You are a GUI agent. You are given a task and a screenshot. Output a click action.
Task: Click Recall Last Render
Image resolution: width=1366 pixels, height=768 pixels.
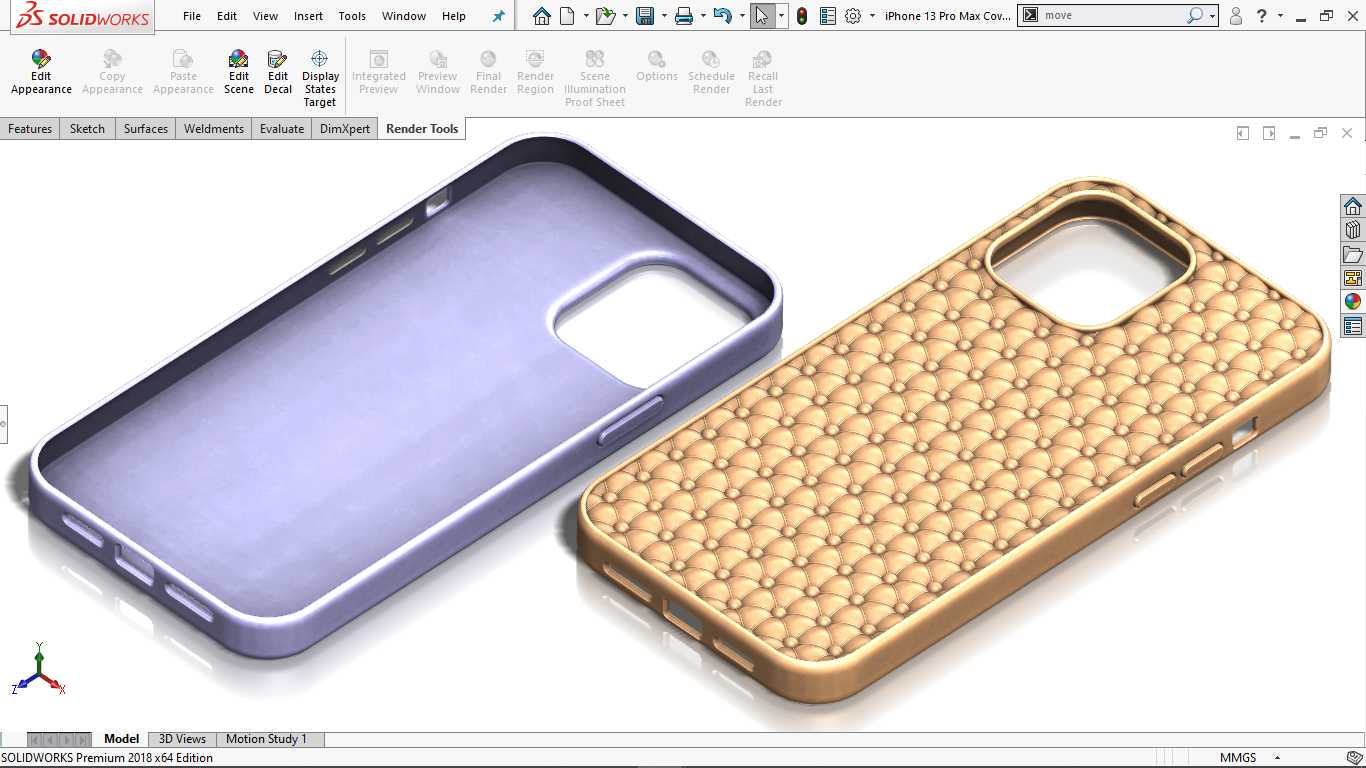tap(763, 78)
